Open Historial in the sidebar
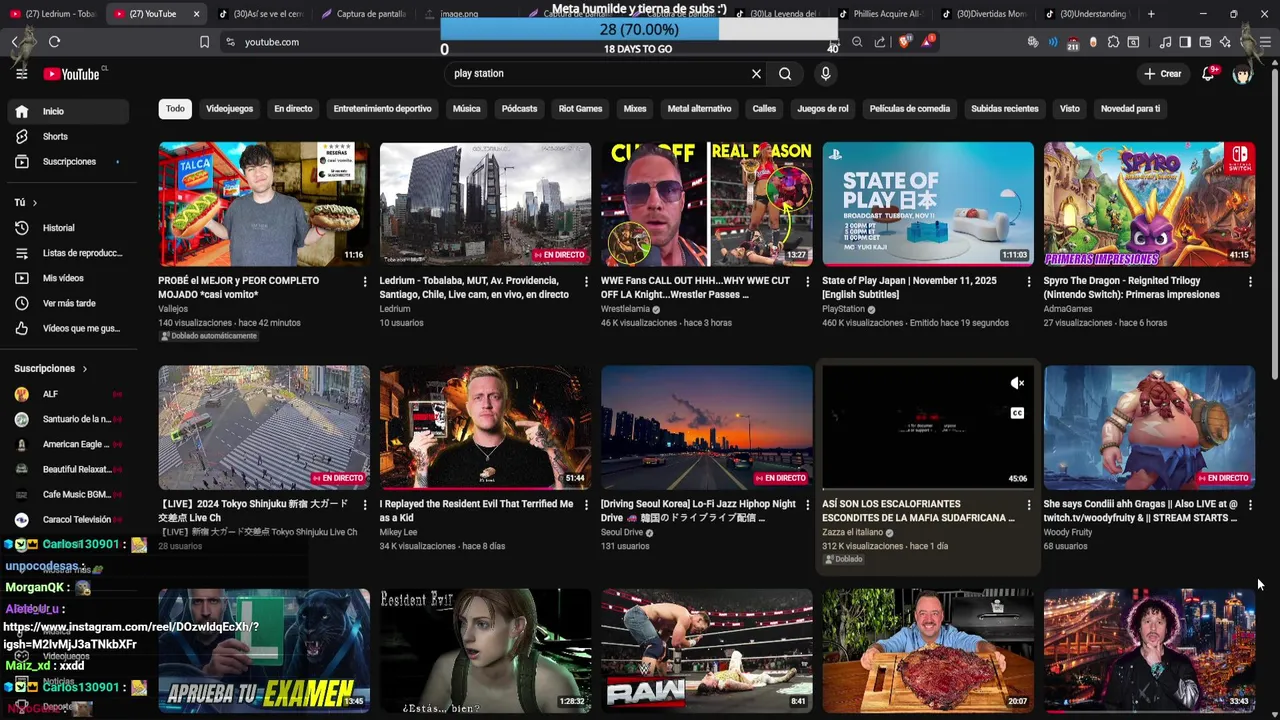Image resolution: width=1280 pixels, height=720 pixels. coord(70,228)
